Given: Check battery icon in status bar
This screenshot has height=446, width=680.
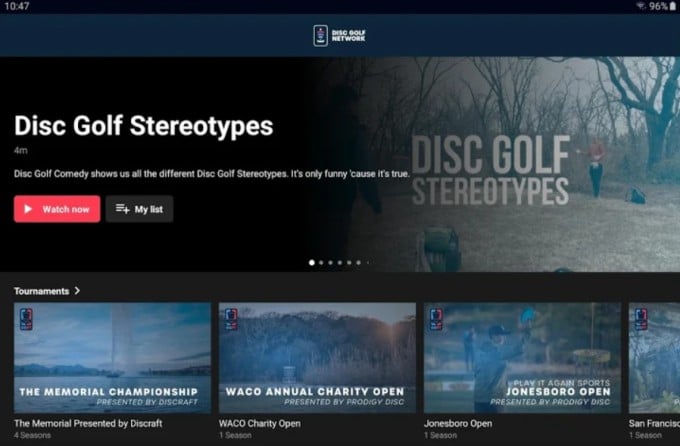Looking at the screenshot, I should pos(673,6).
